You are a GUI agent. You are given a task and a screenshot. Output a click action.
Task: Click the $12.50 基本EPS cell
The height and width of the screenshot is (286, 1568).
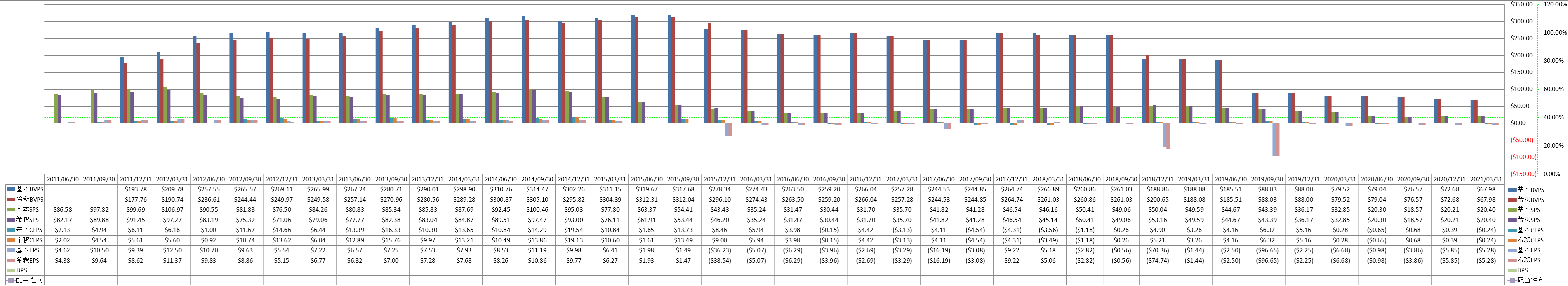click(x=172, y=250)
